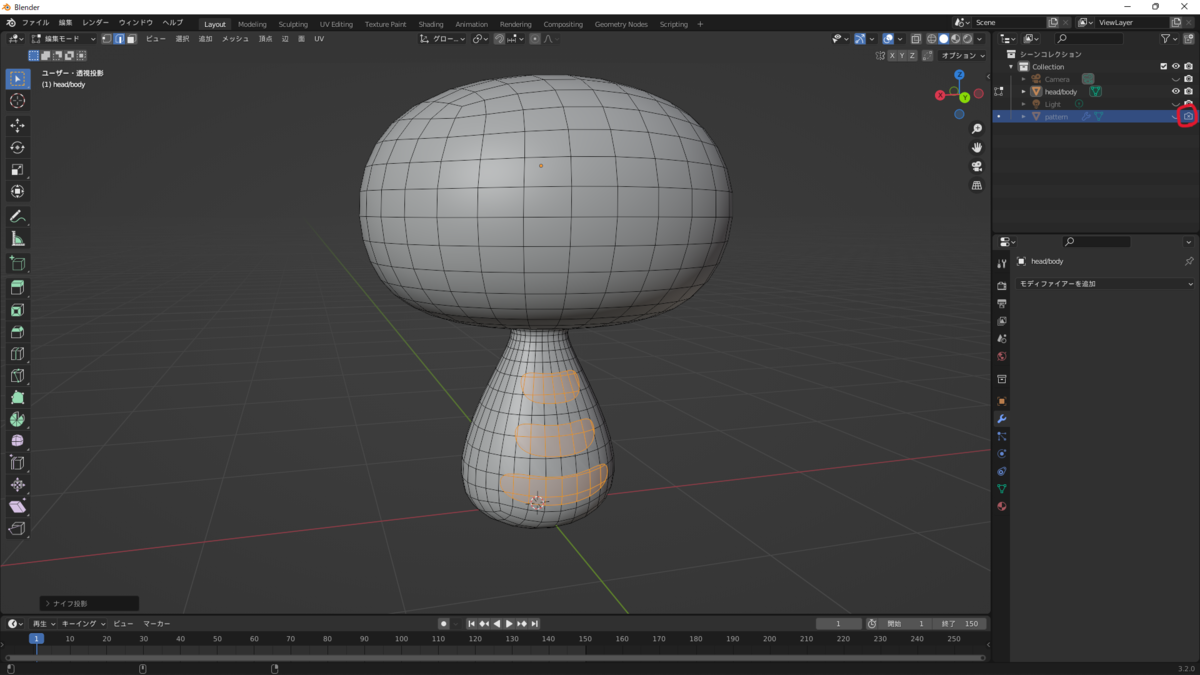Open the Mesh menu in viewport header
Screen dimensions: 1200x675
coord(235,39)
